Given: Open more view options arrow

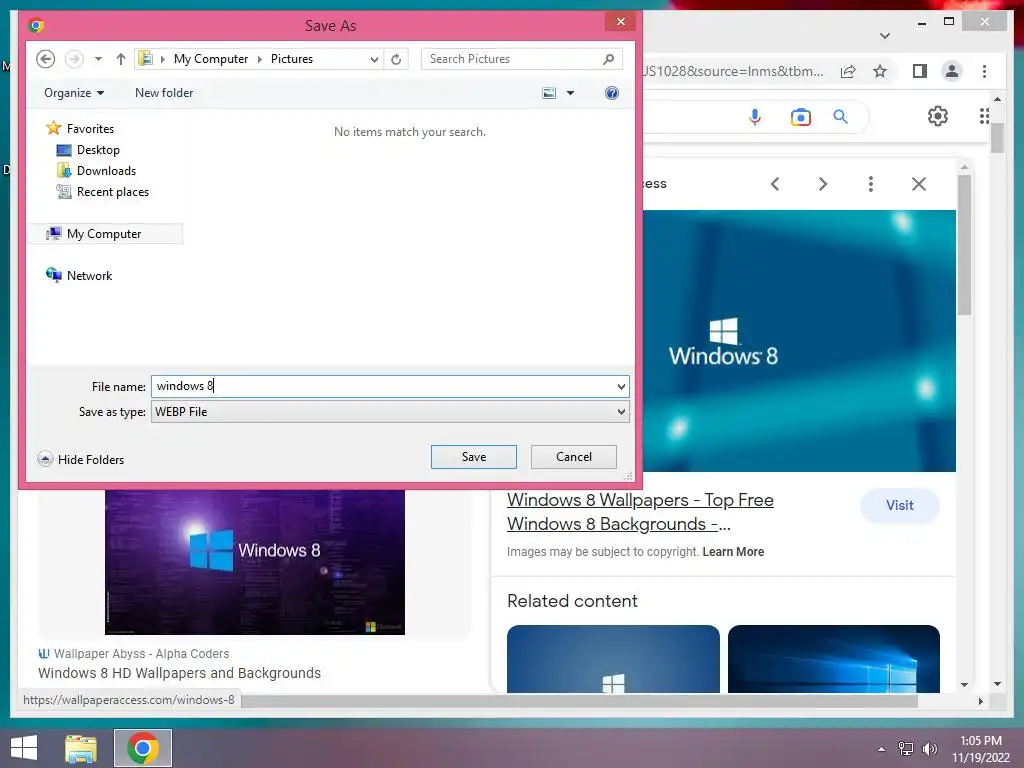Looking at the screenshot, I should pyautogui.click(x=570, y=93).
